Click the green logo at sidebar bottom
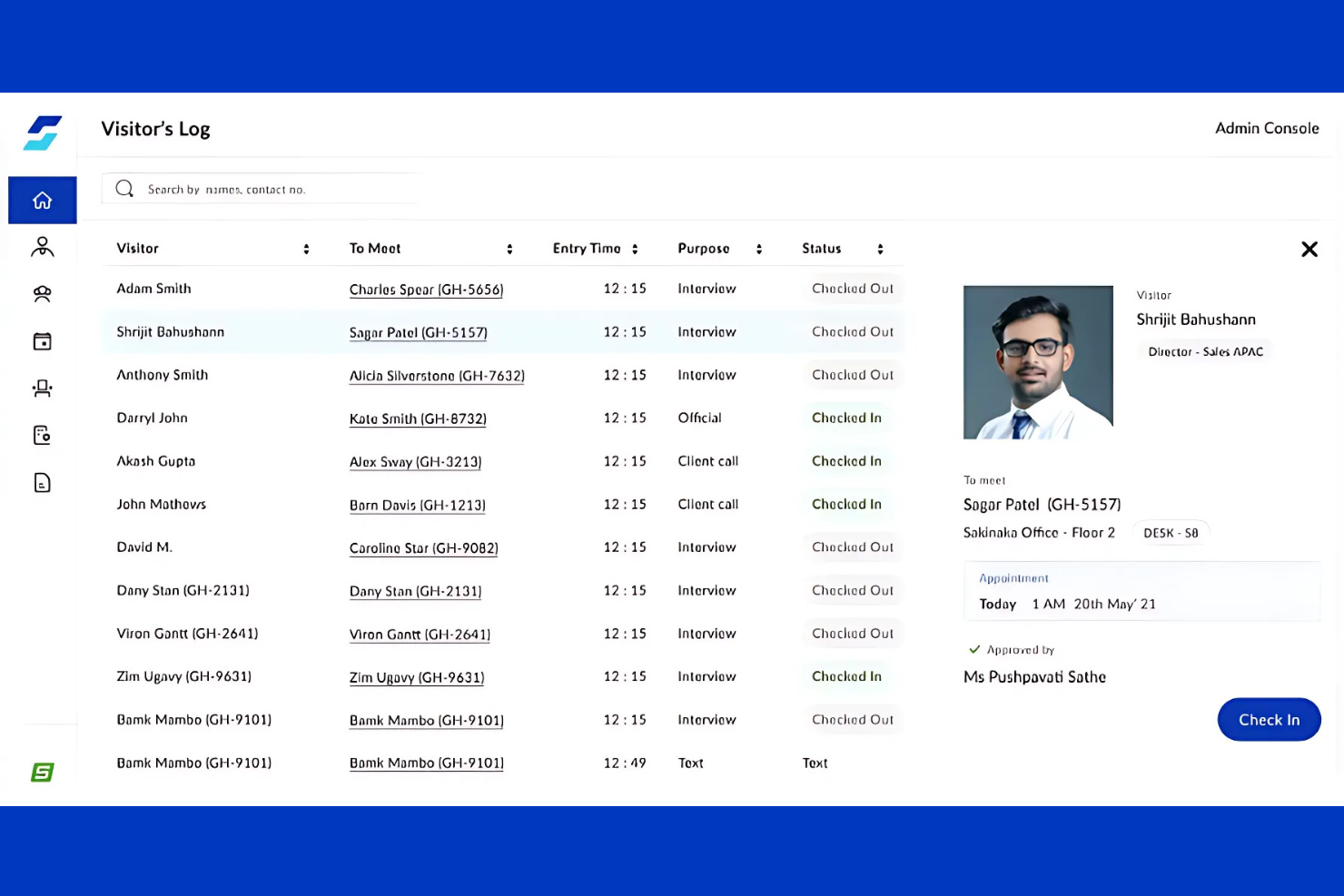Viewport: 1344px width, 896px height. [43, 772]
